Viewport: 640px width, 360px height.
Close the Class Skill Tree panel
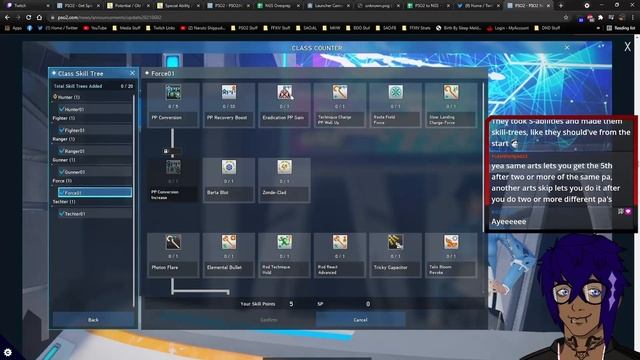tap(132, 73)
